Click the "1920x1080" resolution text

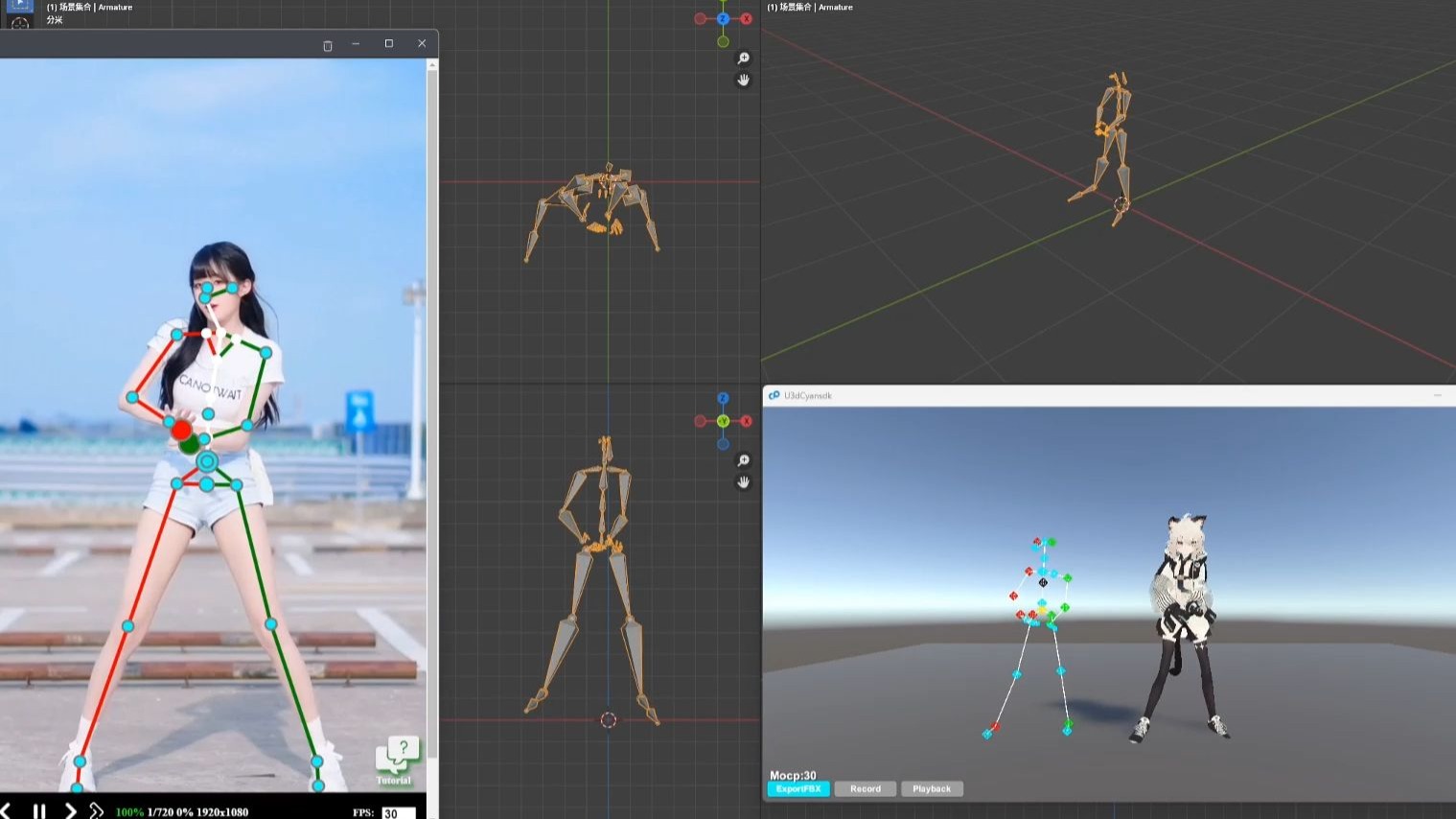click(222, 812)
